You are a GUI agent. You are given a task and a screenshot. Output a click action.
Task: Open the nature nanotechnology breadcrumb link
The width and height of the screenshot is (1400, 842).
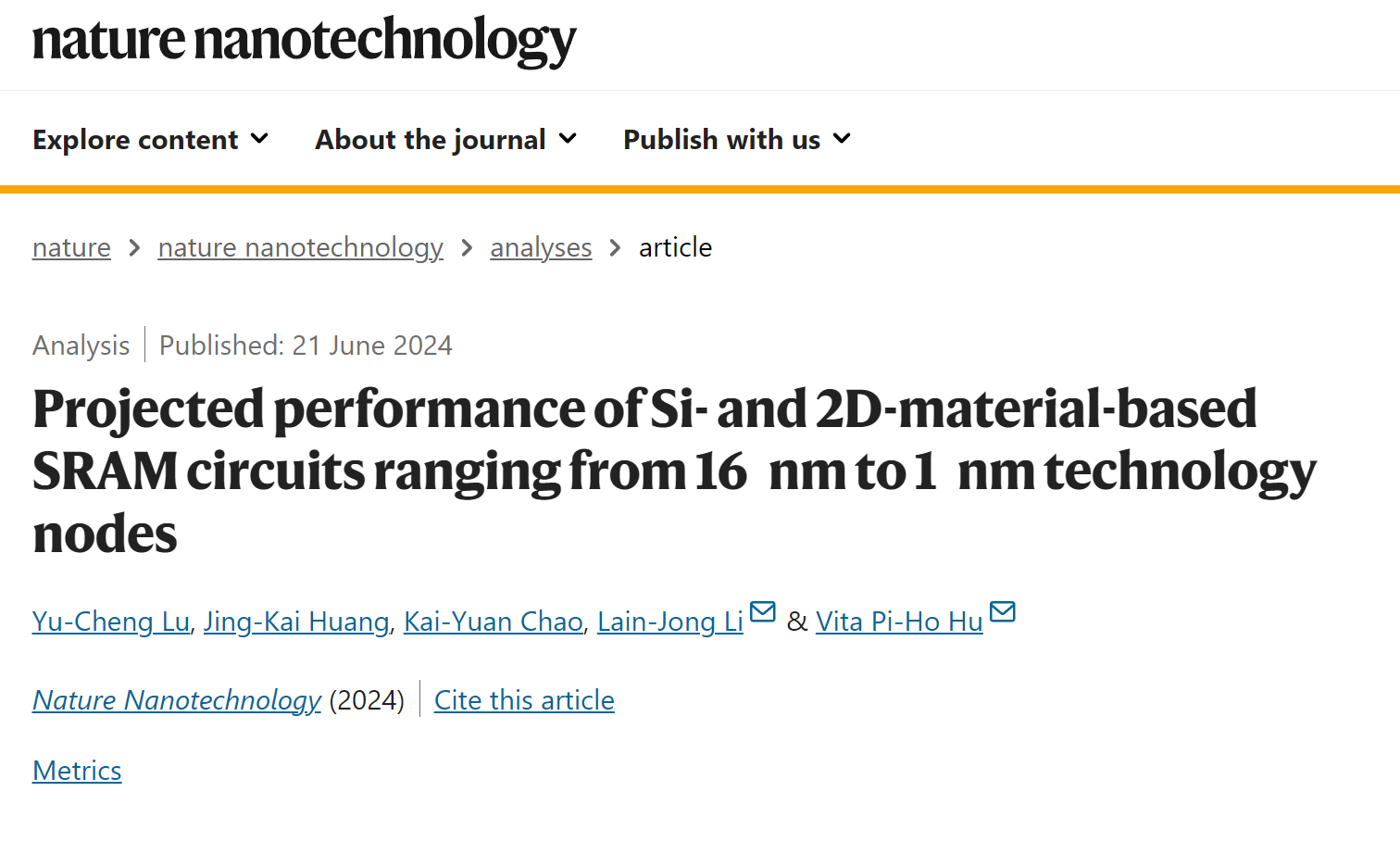pyautogui.click(x=300, y=247)
